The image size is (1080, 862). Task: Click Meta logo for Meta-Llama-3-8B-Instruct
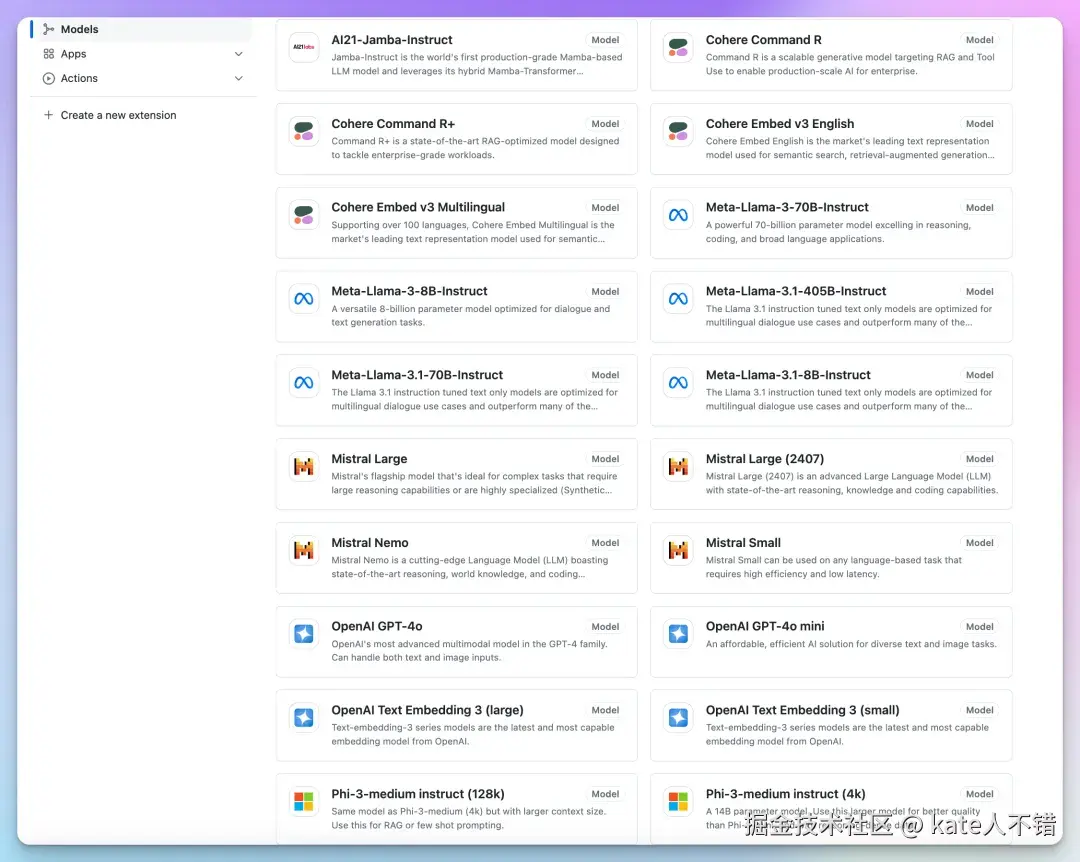pos(304,298)
